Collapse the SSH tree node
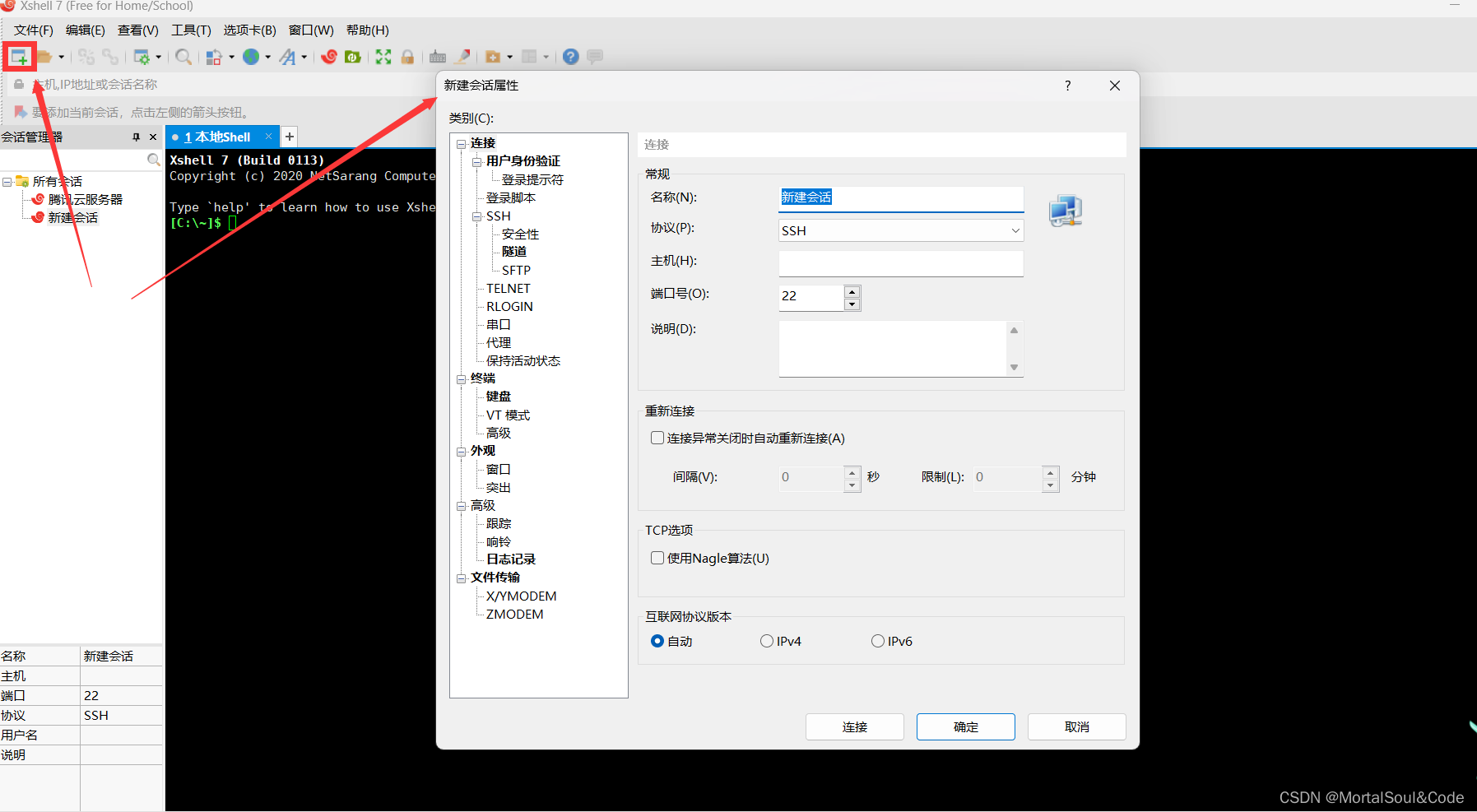Screen dimensions: 1477x812 pyautogui.click(x=477, y=217)
